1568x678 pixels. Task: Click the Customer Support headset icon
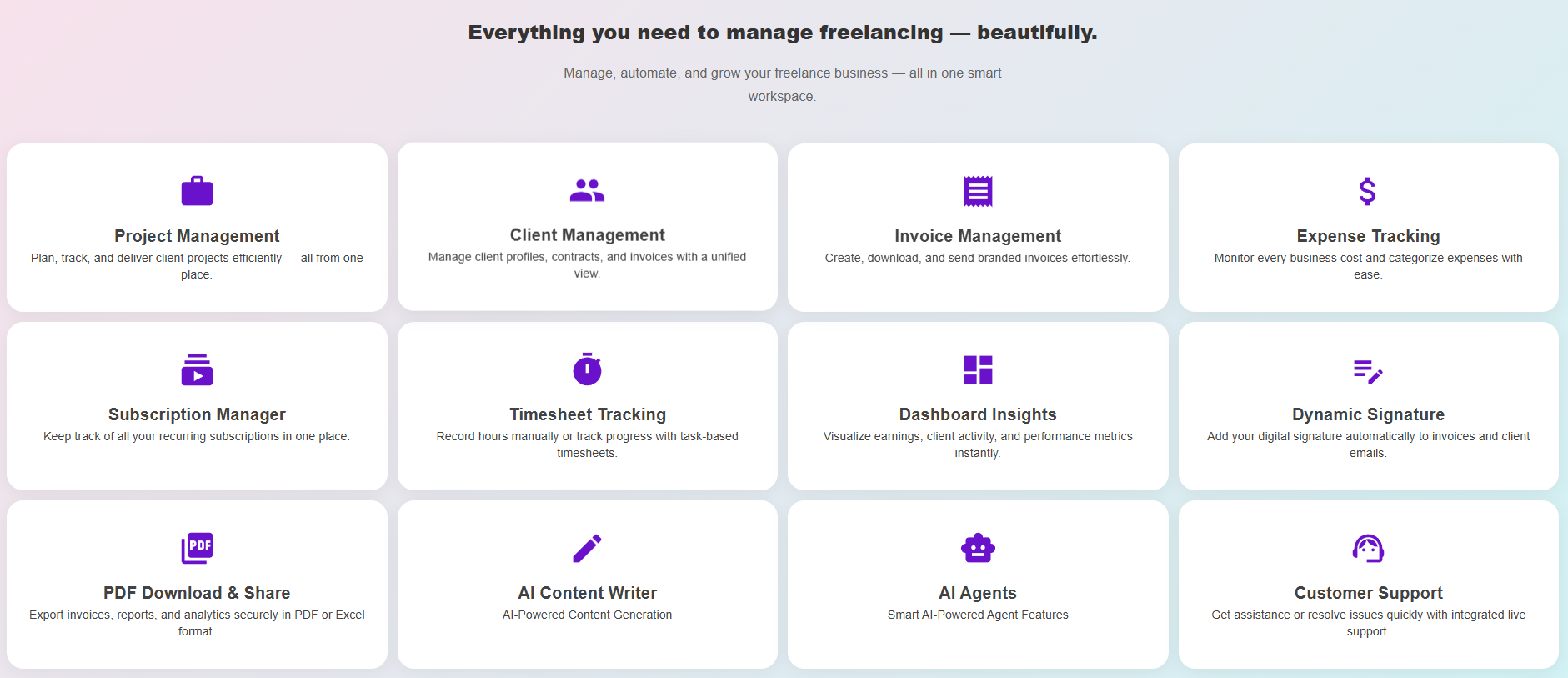(1367, 548)
